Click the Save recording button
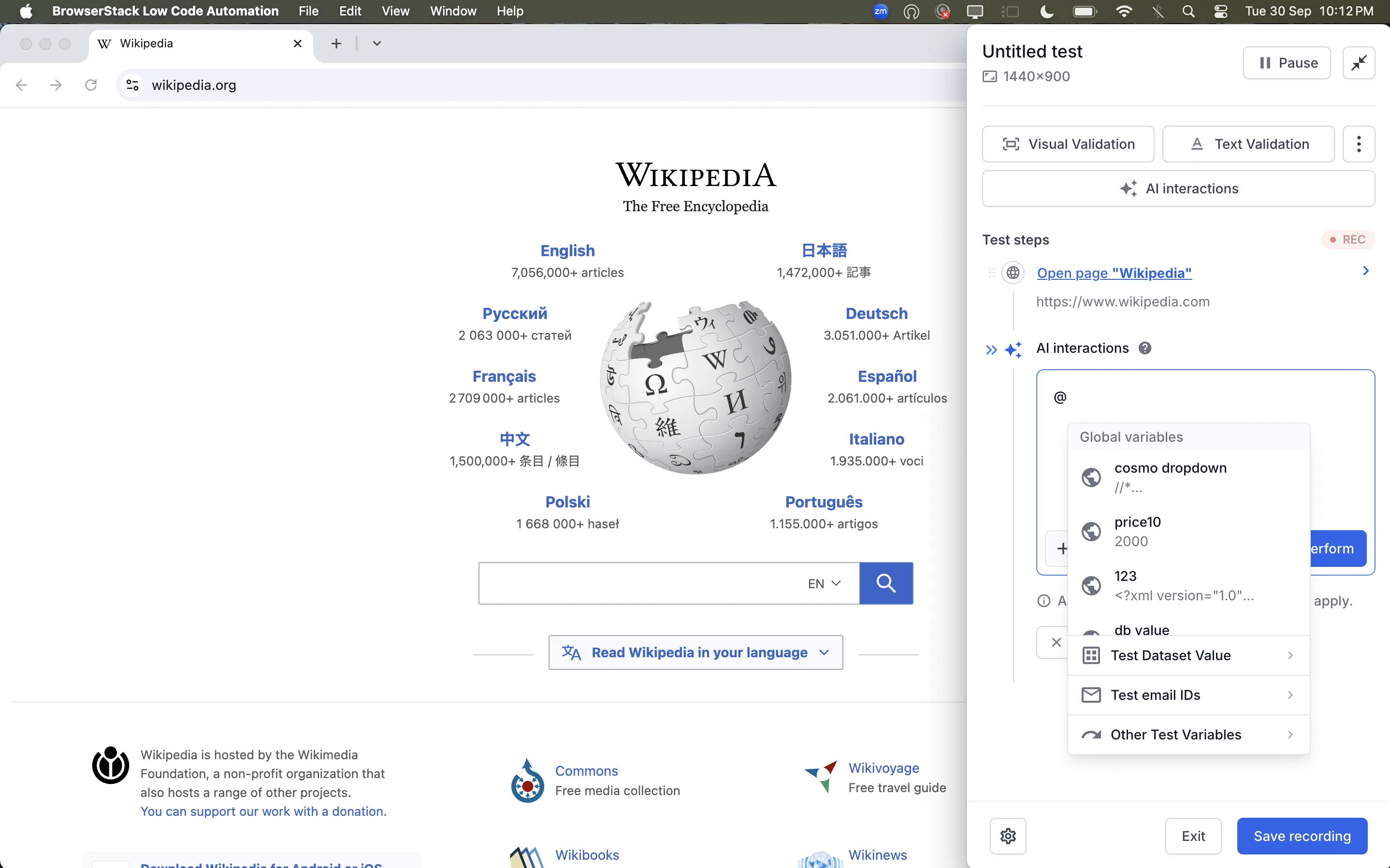This screenshot has width=1390, height=868. [1302, 836]
